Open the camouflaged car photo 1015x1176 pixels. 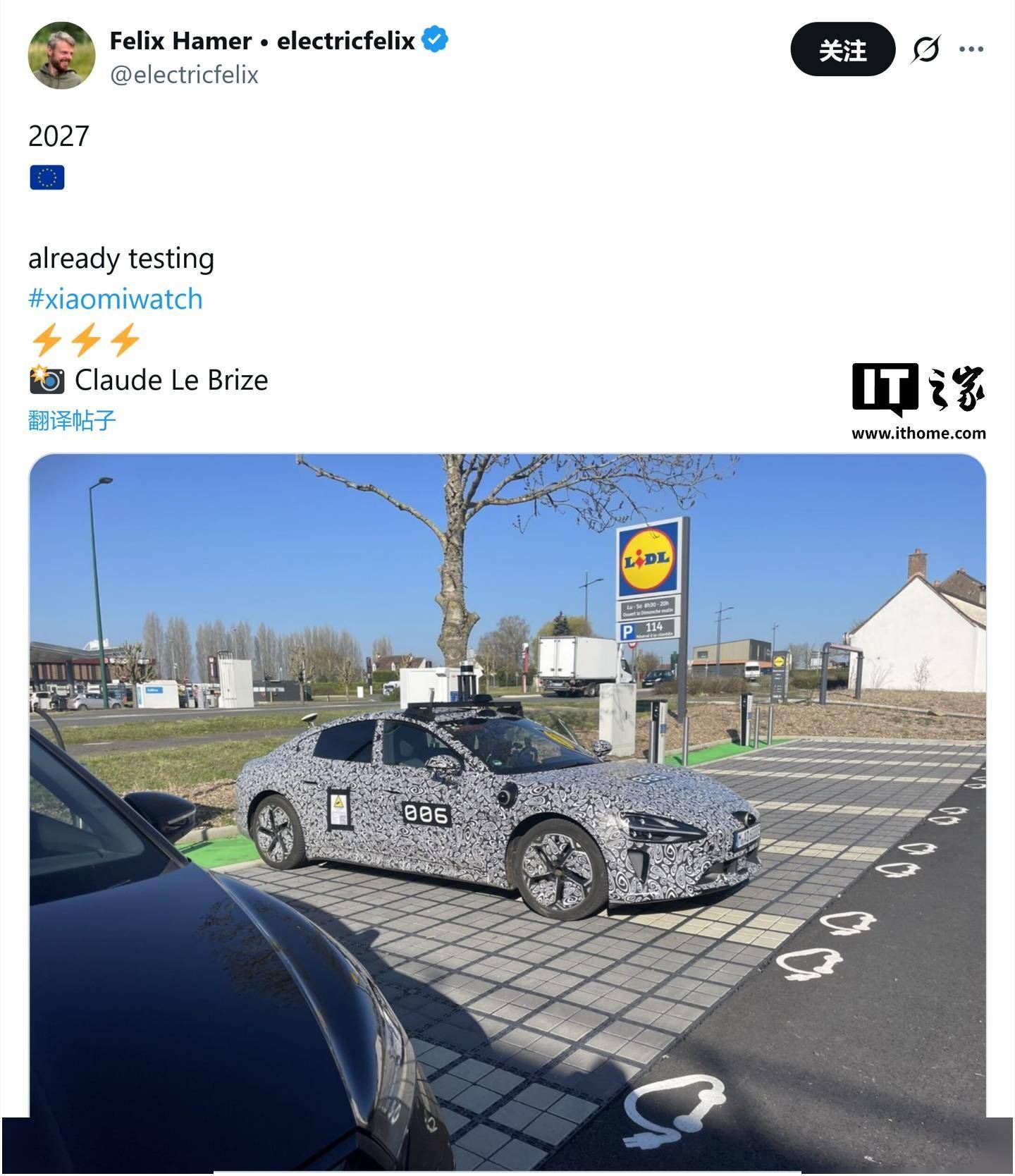point(508,811)
